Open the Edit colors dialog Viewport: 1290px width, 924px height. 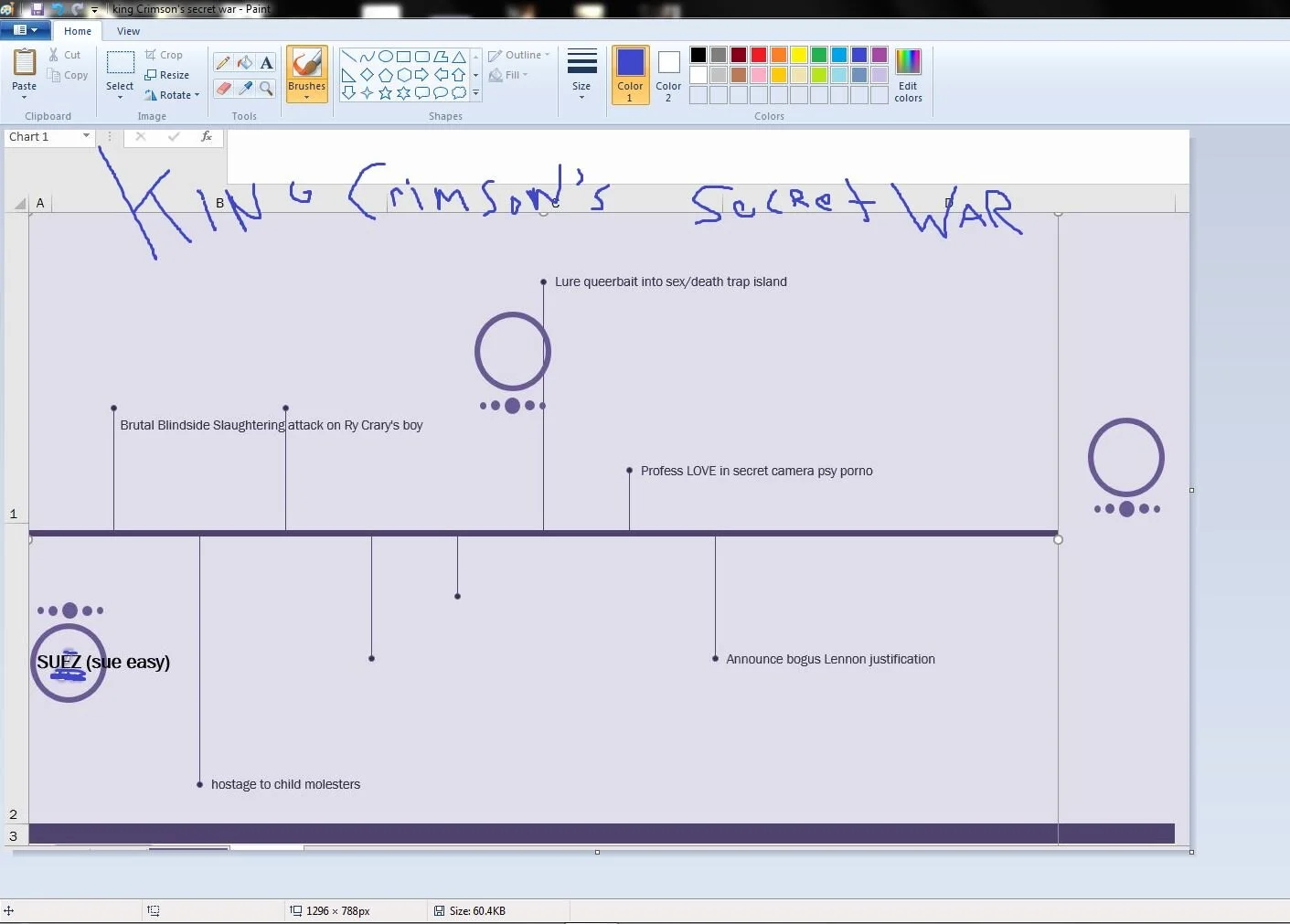tap(908, 75)
